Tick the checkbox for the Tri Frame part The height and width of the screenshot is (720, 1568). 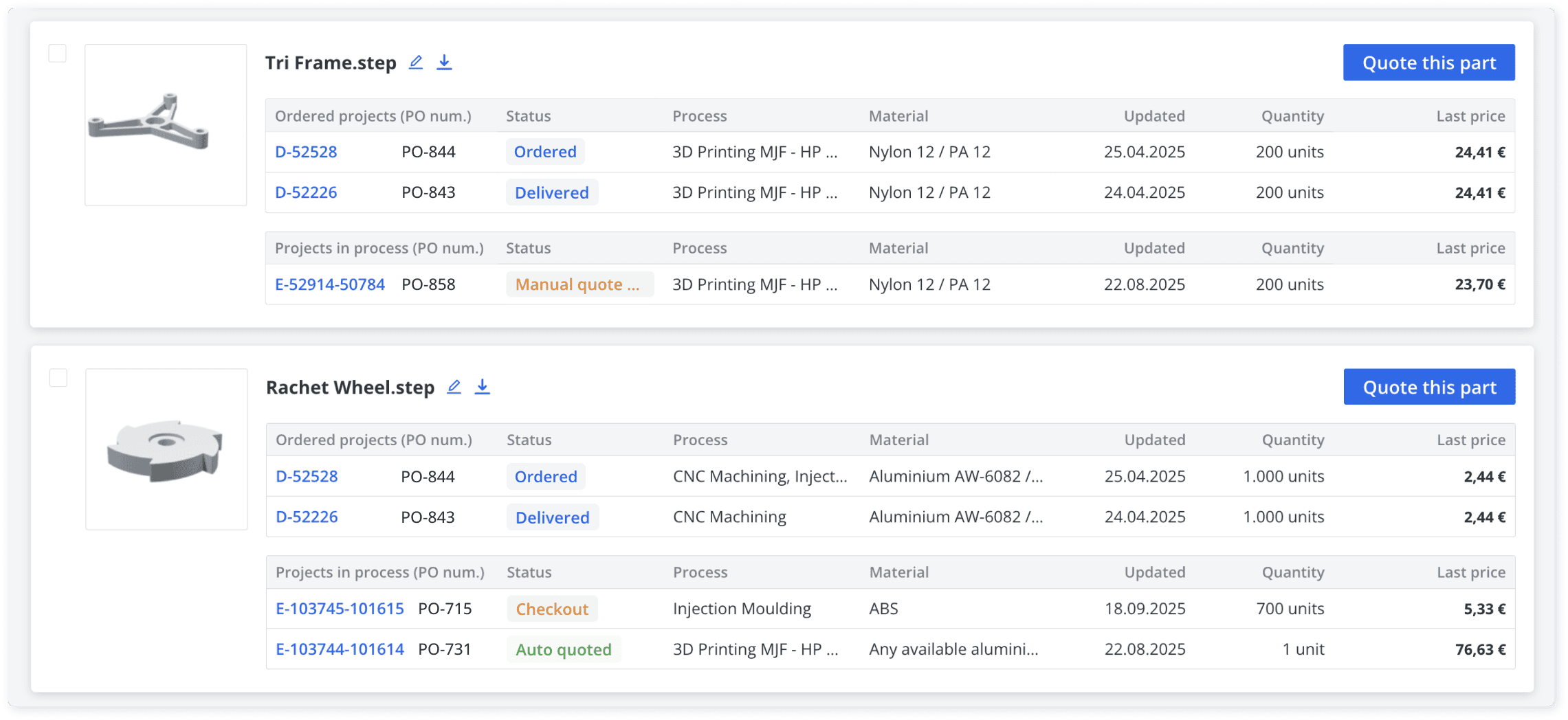point(58,54)
